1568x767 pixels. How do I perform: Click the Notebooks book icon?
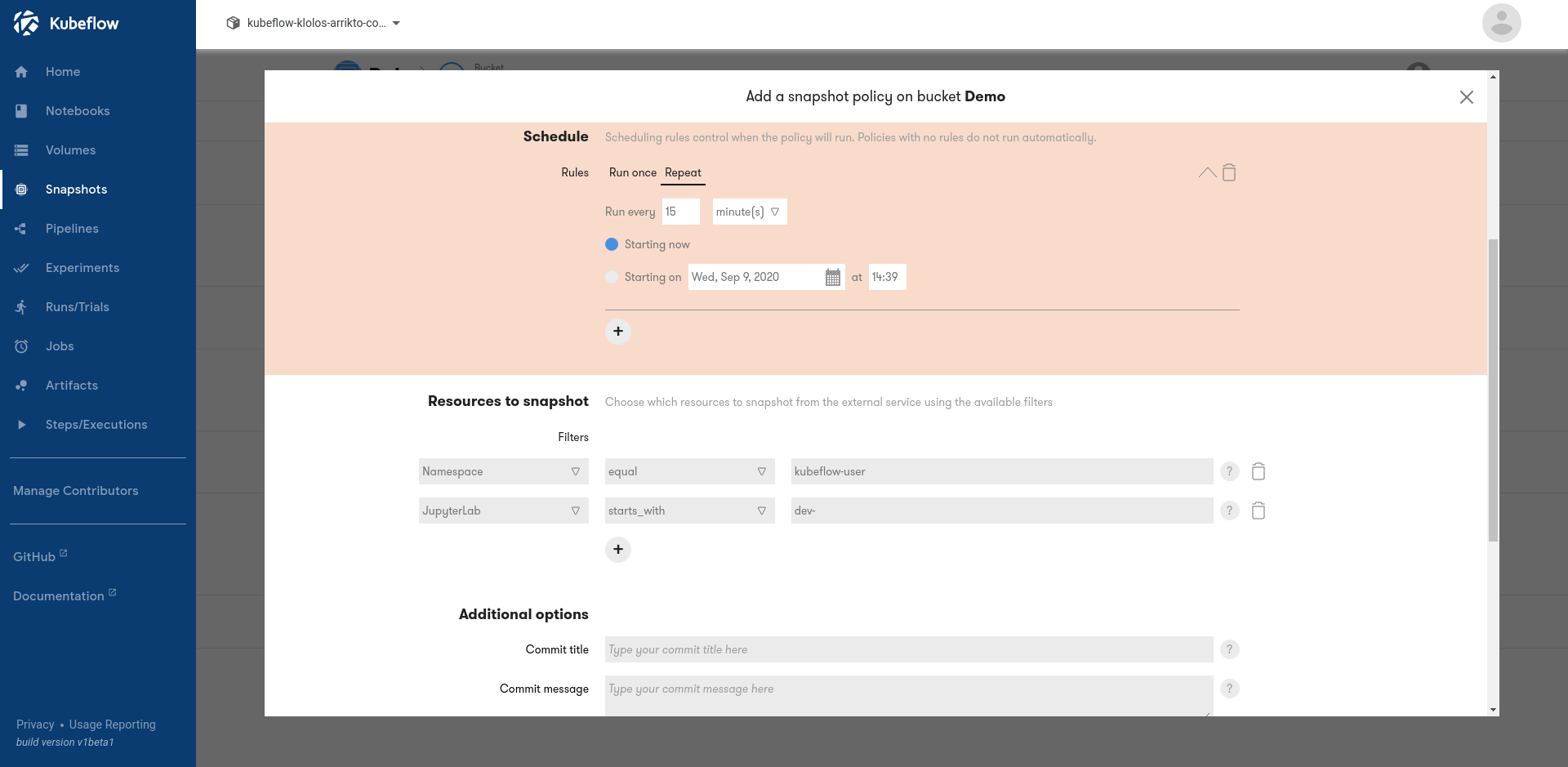click(x=21, y=111)
